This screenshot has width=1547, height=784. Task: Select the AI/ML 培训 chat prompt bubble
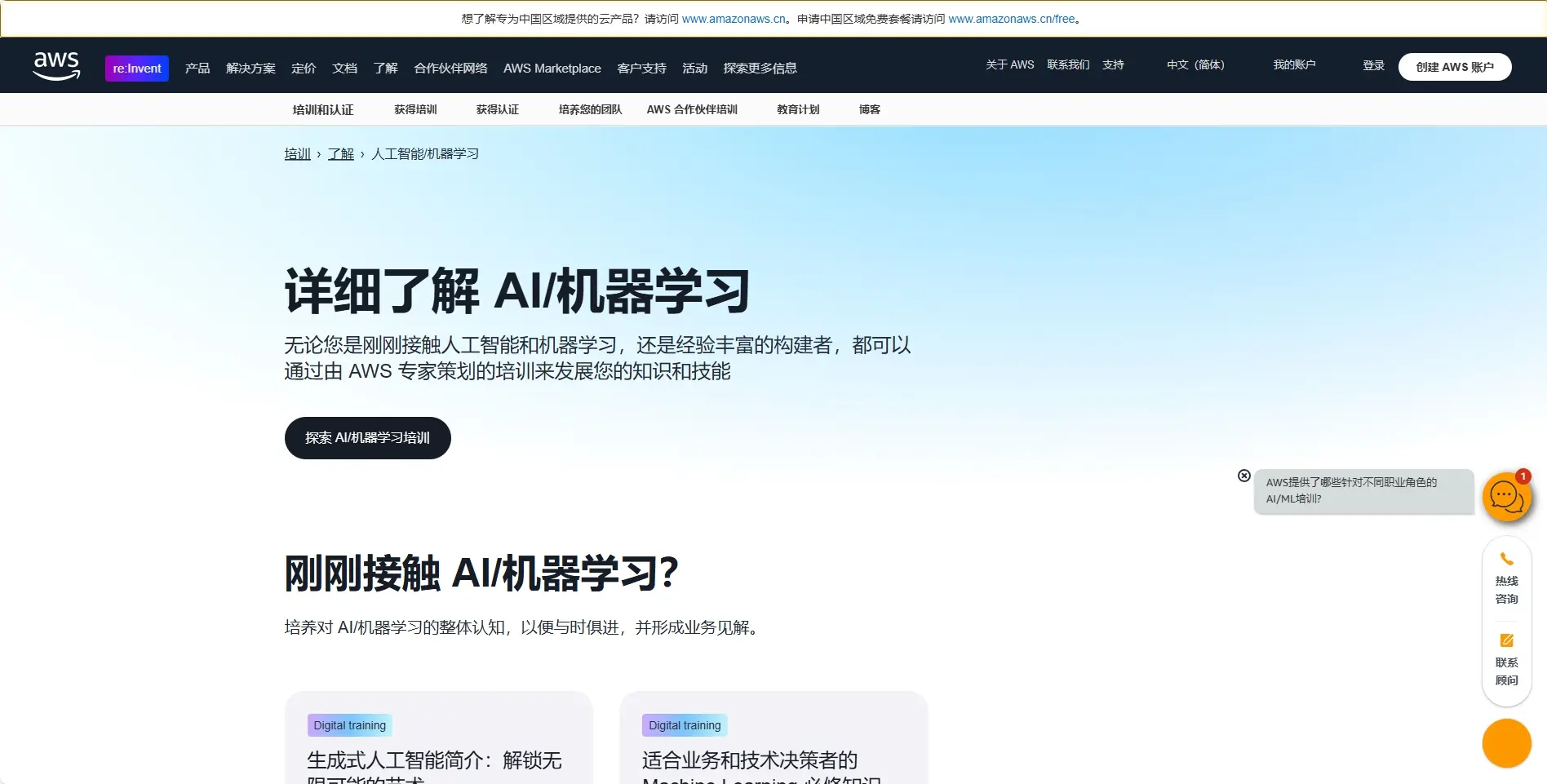(x=1363, y=492)
